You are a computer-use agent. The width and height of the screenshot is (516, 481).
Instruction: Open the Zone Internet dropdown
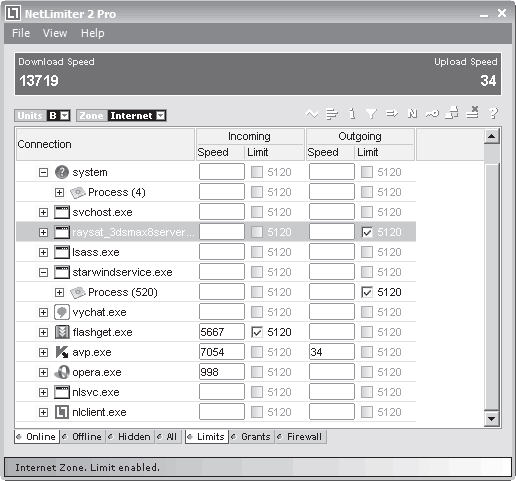pos(161,116)
